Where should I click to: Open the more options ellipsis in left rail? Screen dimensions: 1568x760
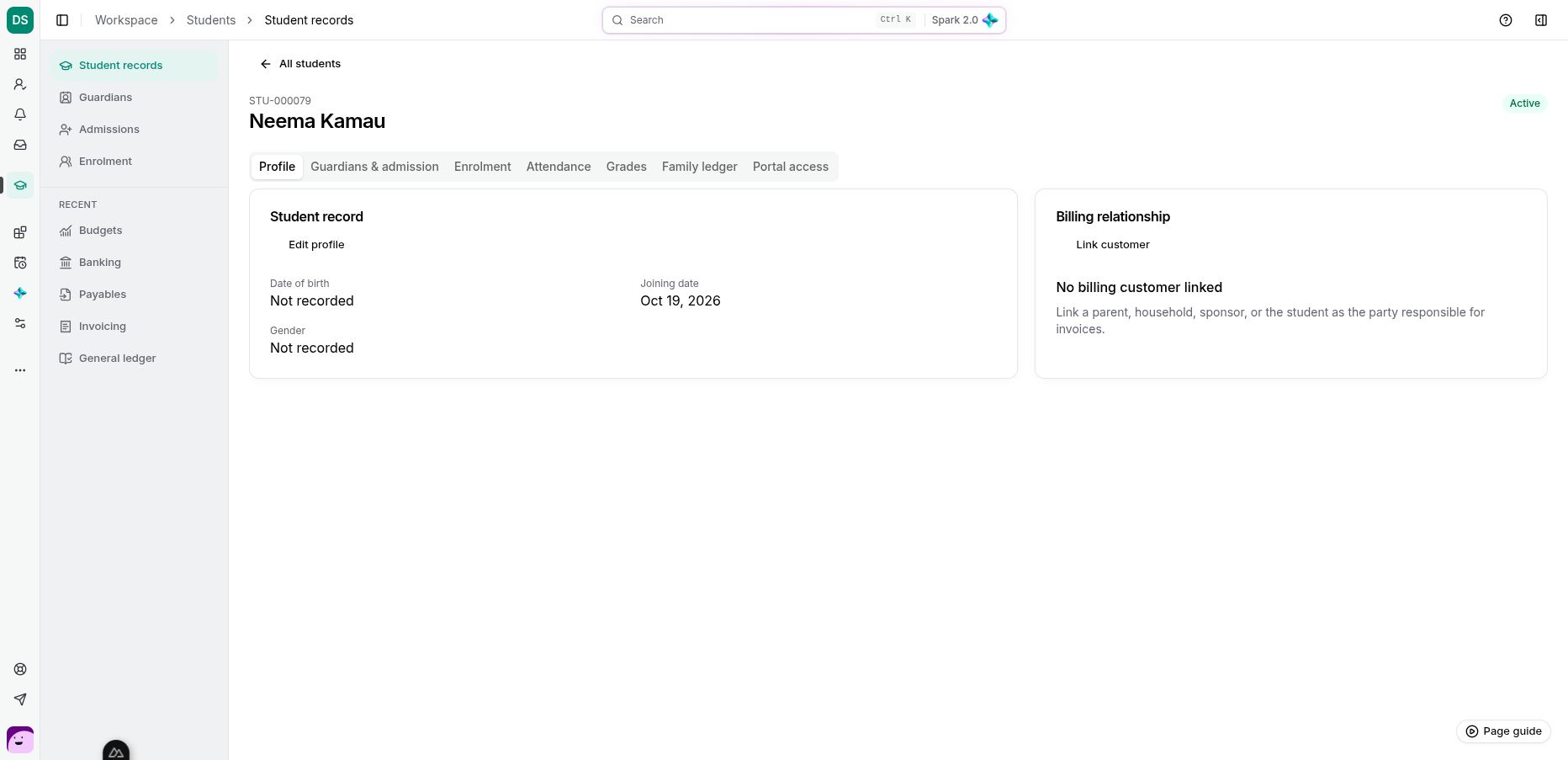pos(20,370)
